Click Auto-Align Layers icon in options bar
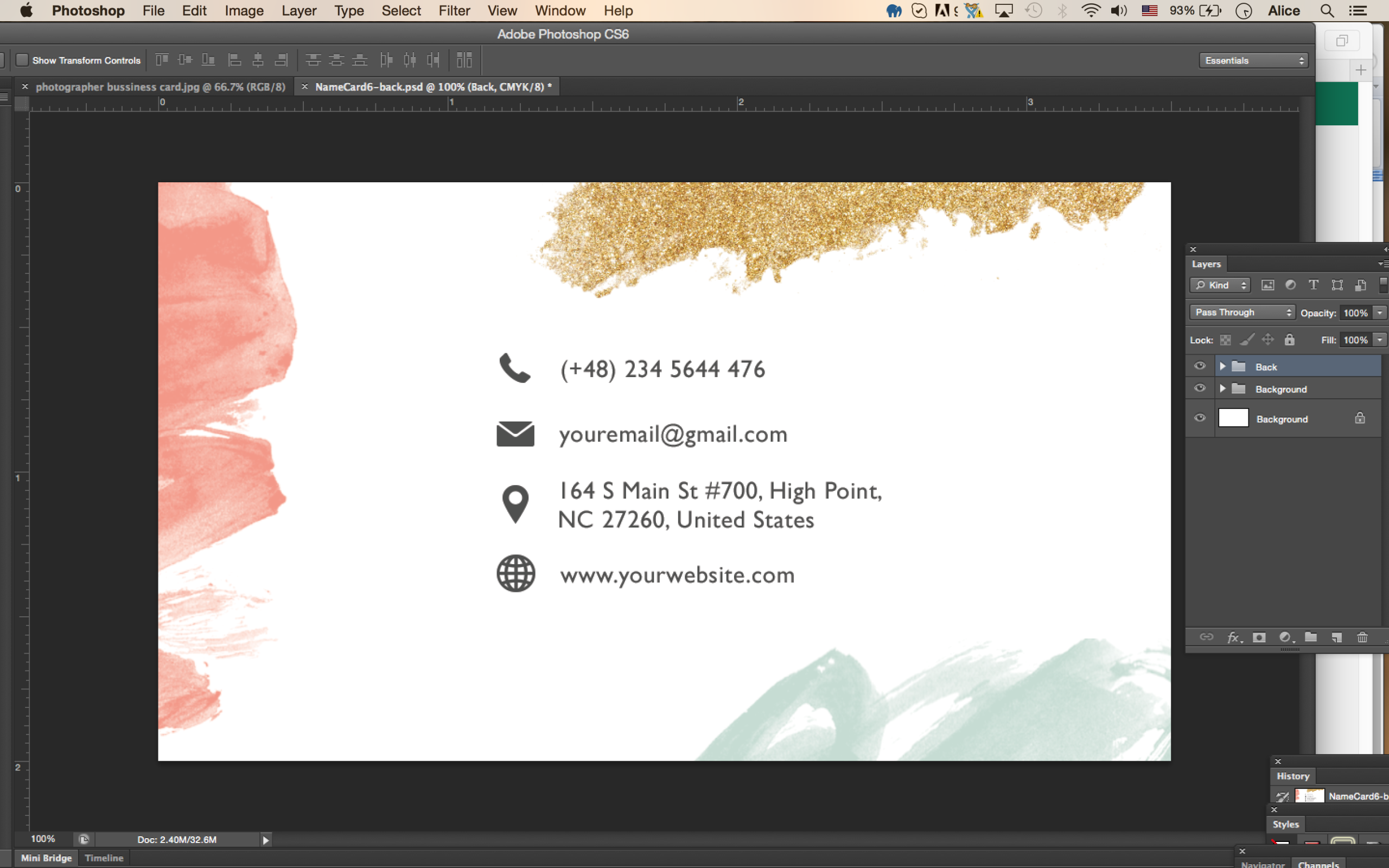The image size is (1389, 868). pos(464,60)
